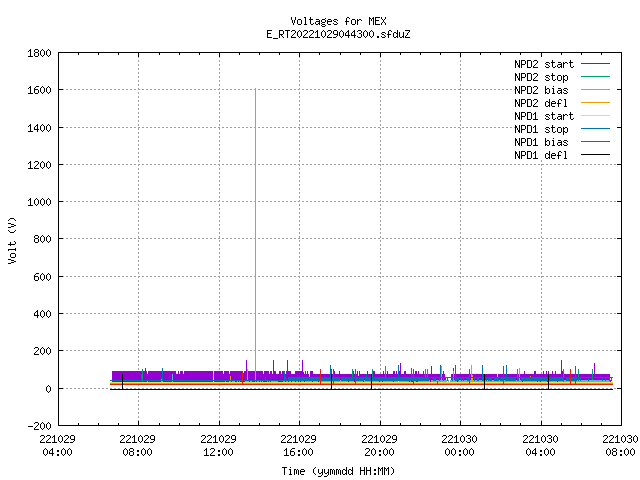Click the 221029 12:00 time tick label
640x480 pixels.
pyautogui.click(x=218, y=445)
